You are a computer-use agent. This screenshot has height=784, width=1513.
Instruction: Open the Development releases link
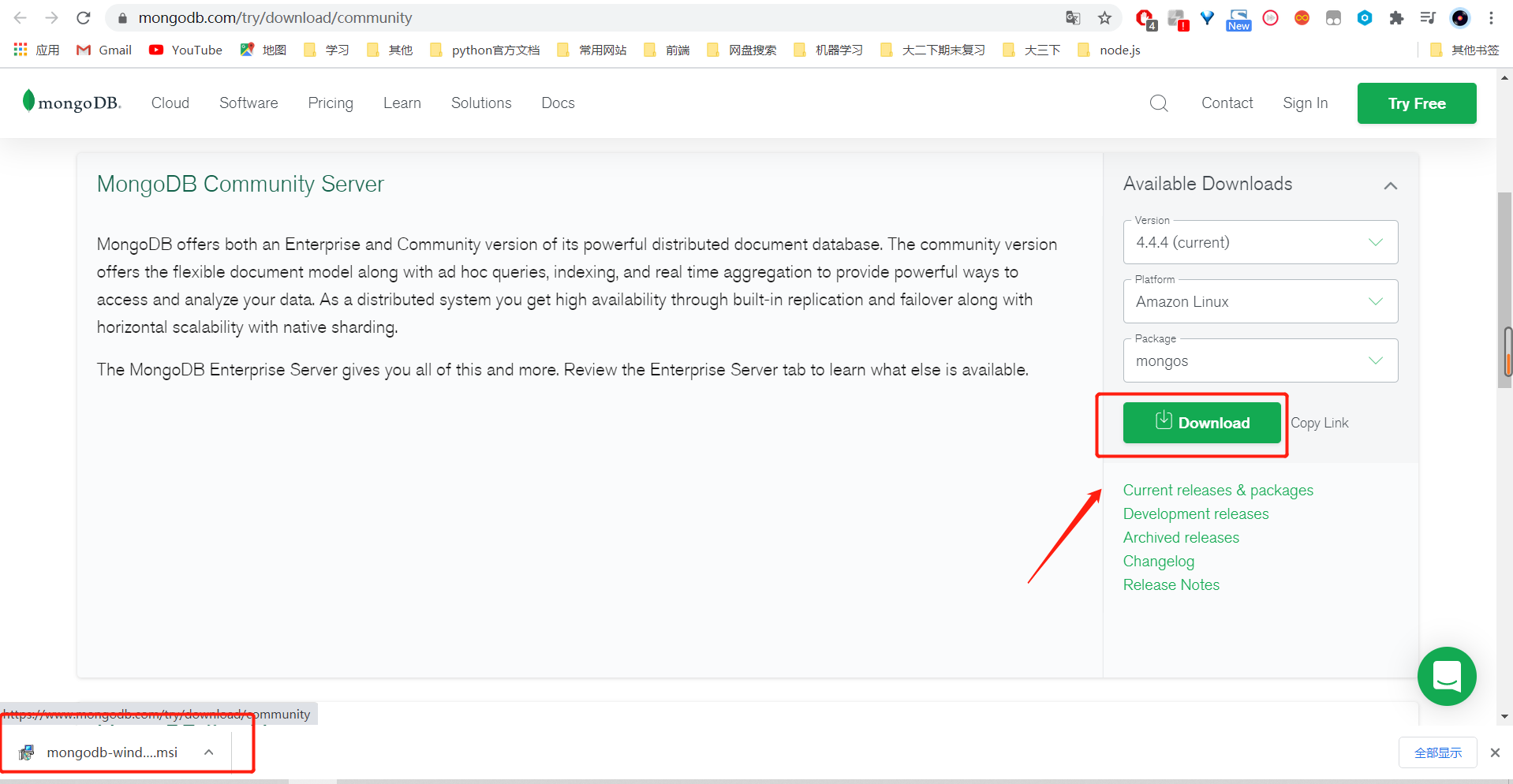coord(1196,513)
